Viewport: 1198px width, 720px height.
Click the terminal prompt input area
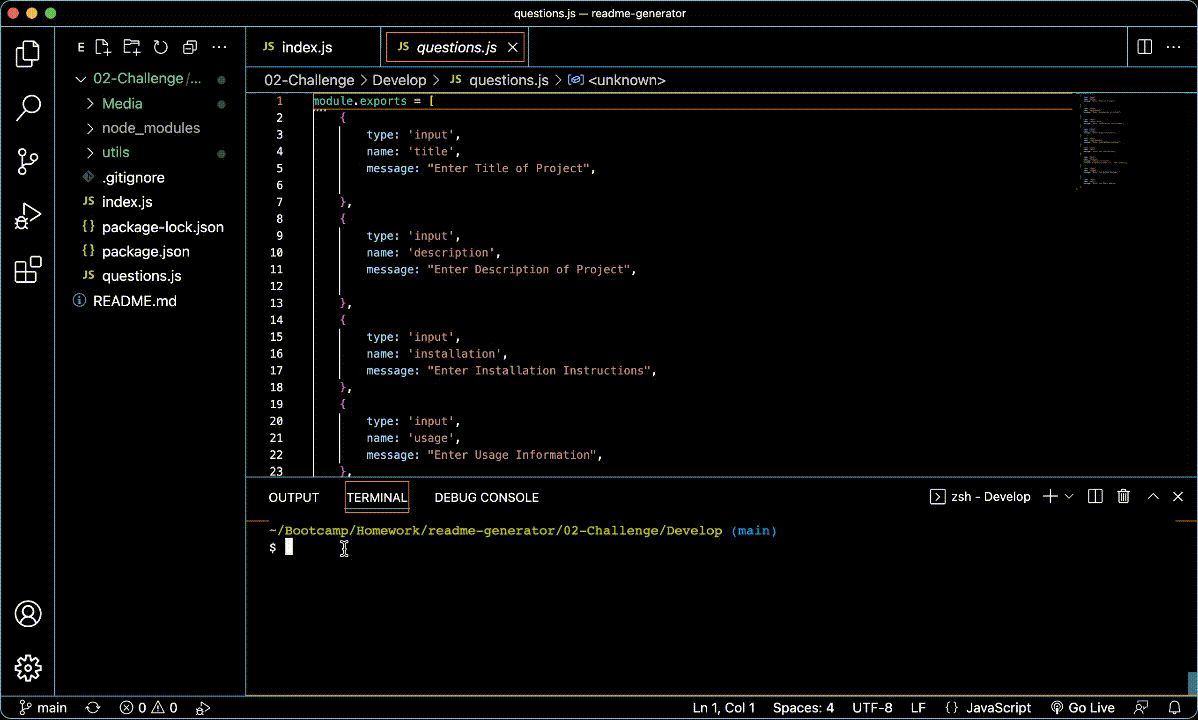point(289,547)
